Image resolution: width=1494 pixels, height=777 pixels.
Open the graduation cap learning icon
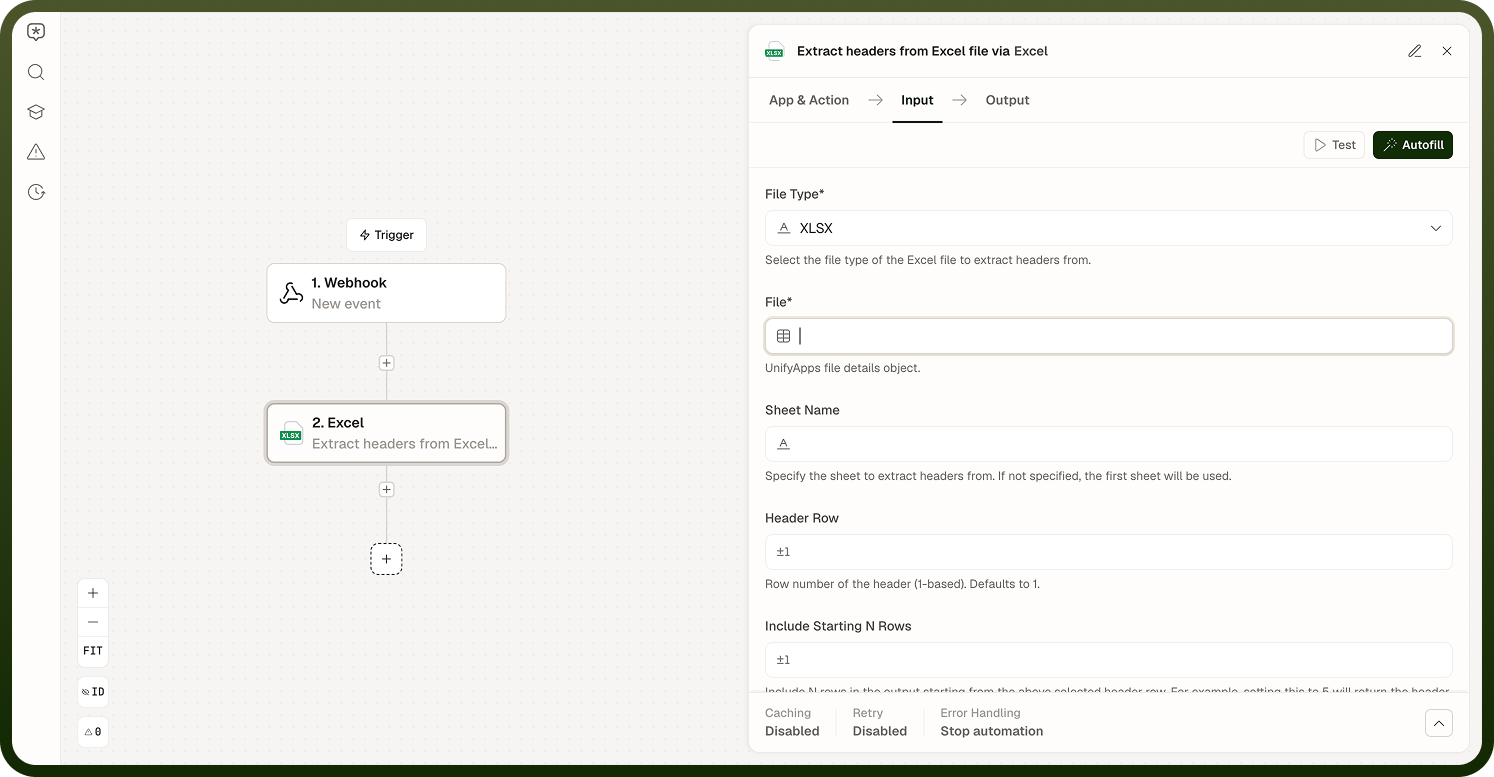click(36, 112)
